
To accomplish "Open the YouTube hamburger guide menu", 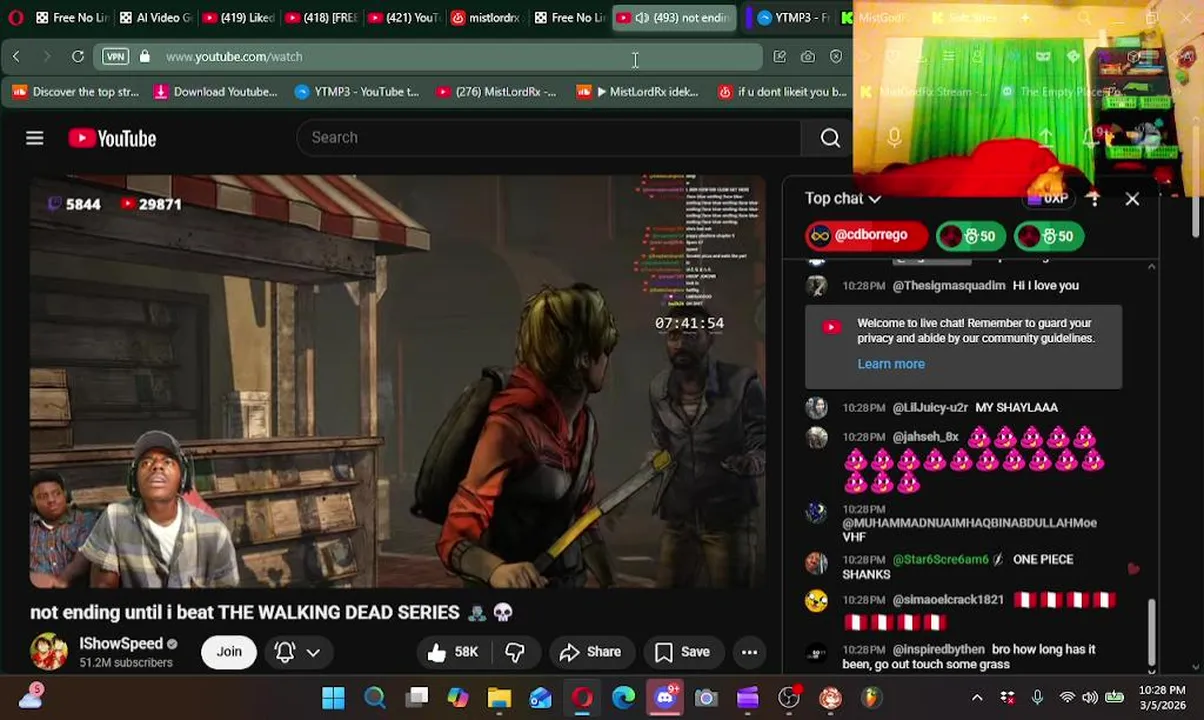I will (x=35, y=138).
